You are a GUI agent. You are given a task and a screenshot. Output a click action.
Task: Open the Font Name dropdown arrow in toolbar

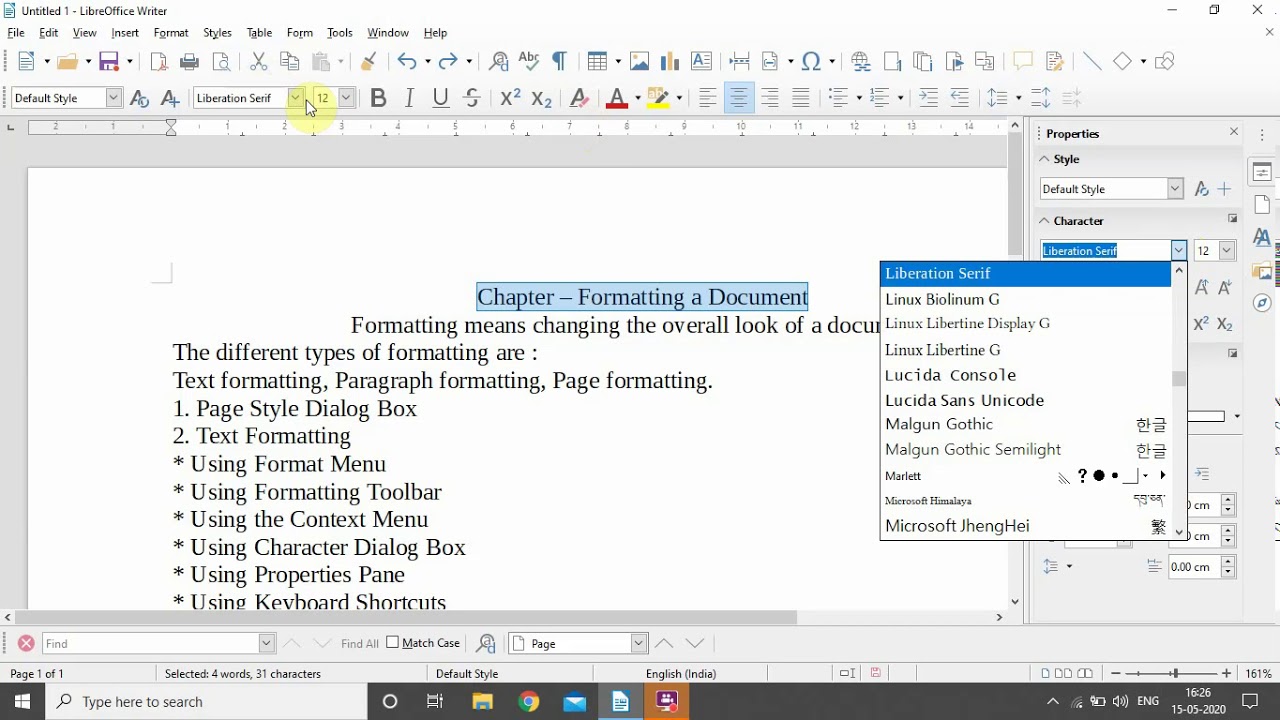[x=296, y=98]
